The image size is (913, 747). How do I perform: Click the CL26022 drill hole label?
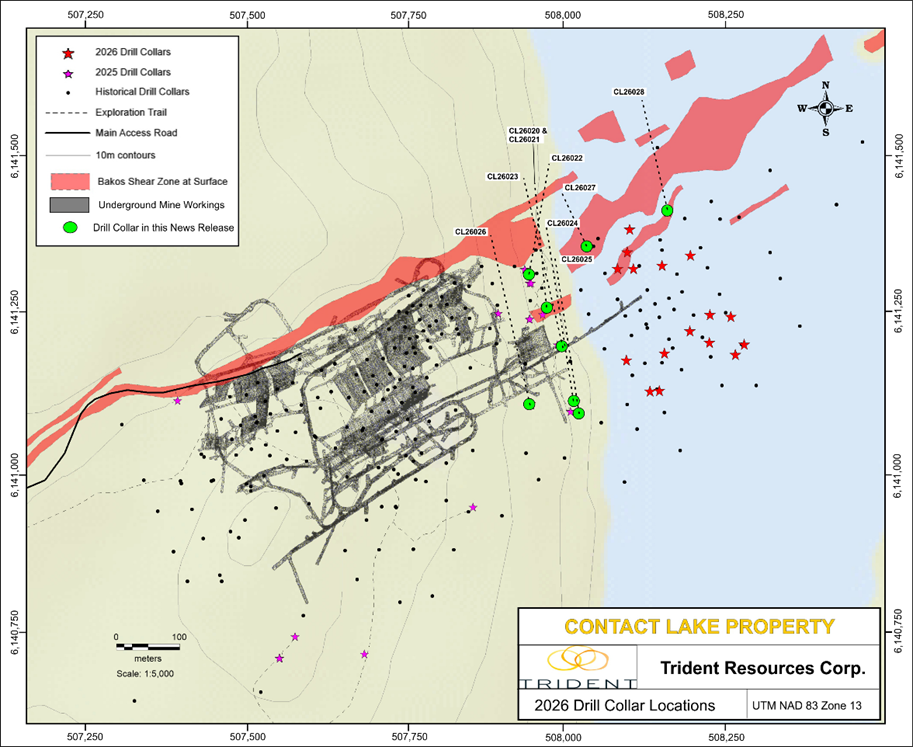click(x=567, y=158)
